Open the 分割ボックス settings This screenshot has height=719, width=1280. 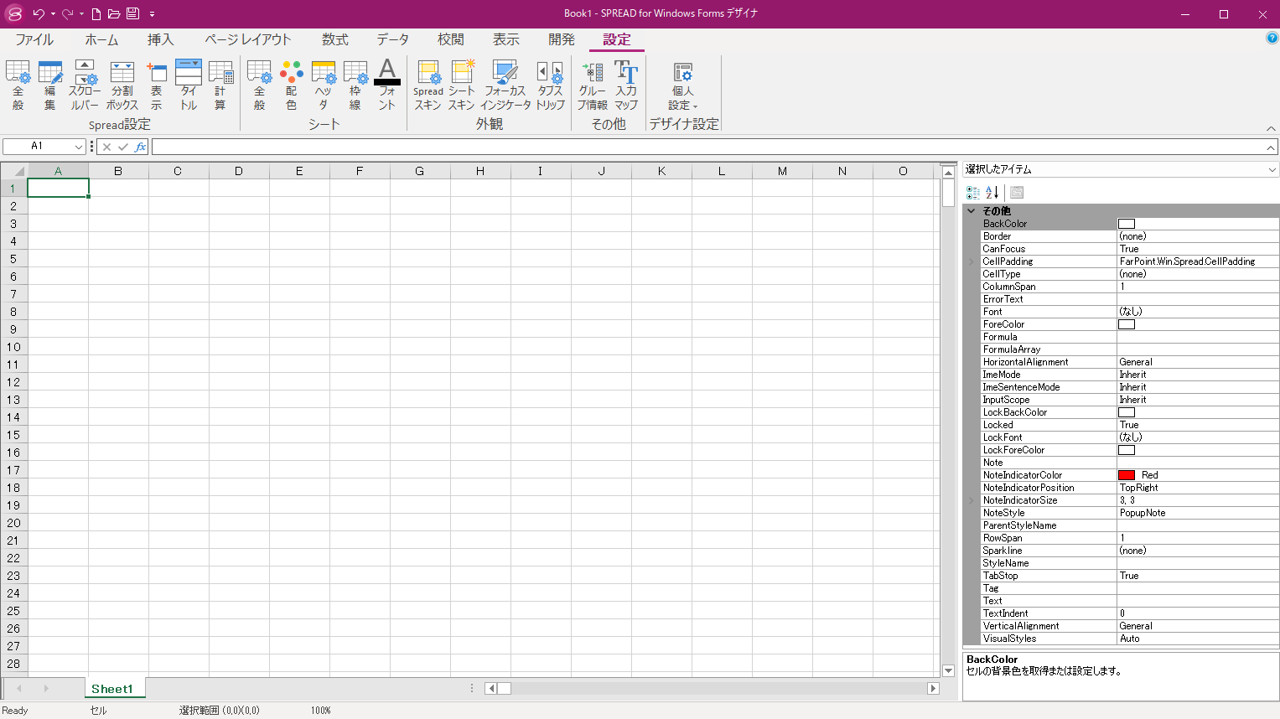coord(122,85)
